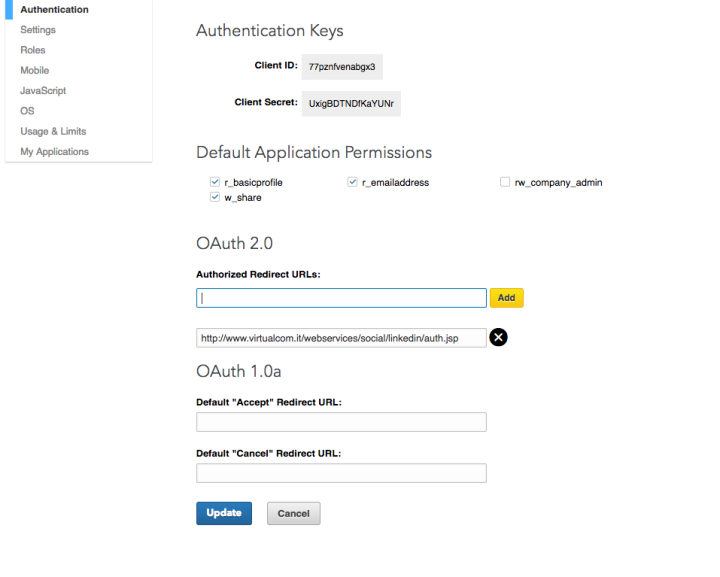This screenshot has width=720, height=577.
Task: Enable the rw_company_admin permission
Action: (x=505, y=182)
